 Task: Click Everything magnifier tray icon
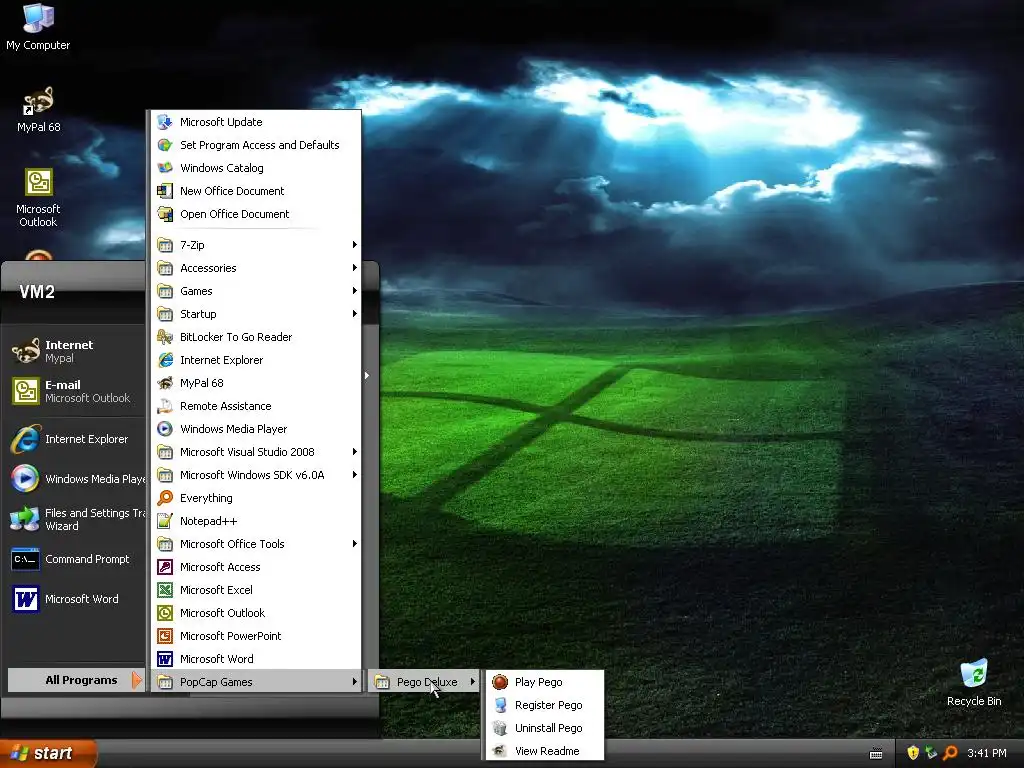950,753
